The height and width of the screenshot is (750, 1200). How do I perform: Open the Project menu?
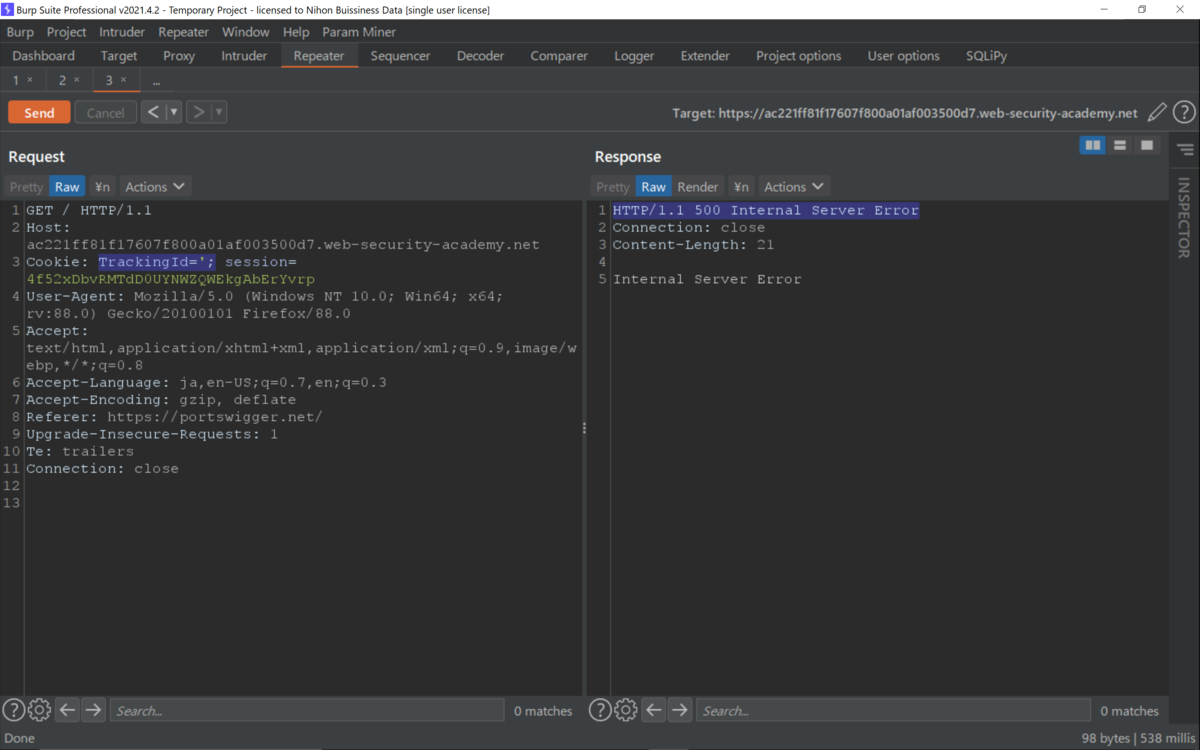[x=66, y=32]
